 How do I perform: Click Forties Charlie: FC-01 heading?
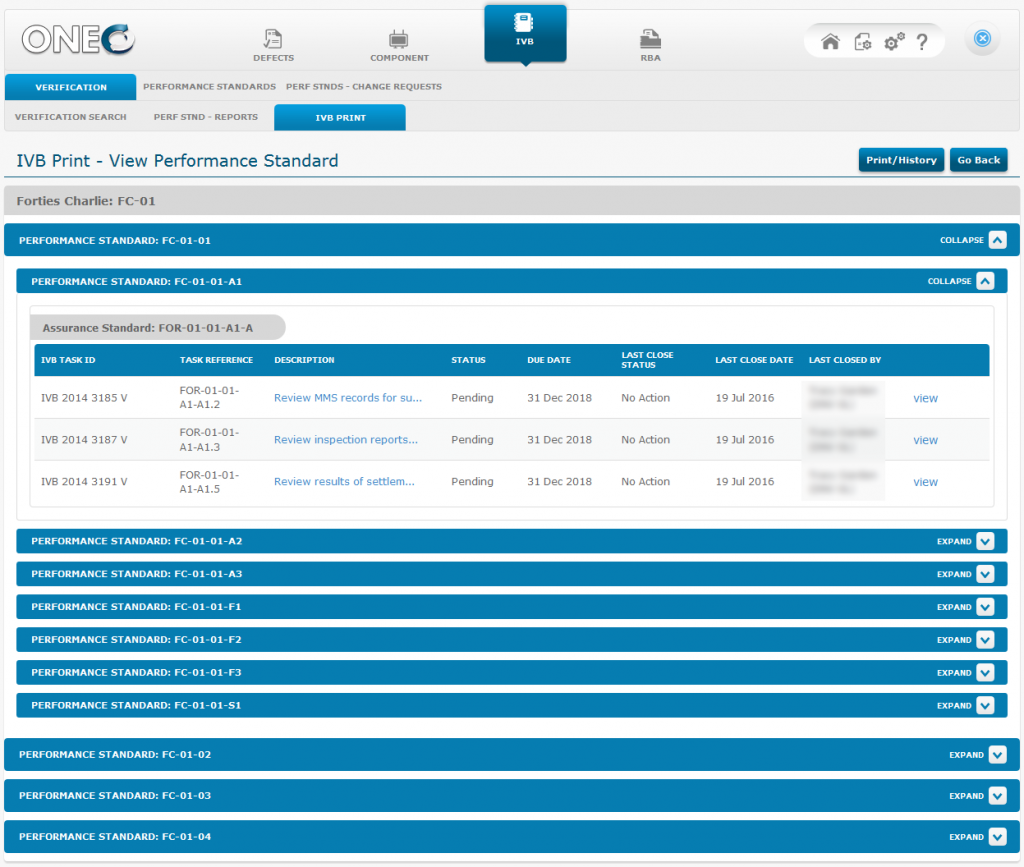coord(86,201)
